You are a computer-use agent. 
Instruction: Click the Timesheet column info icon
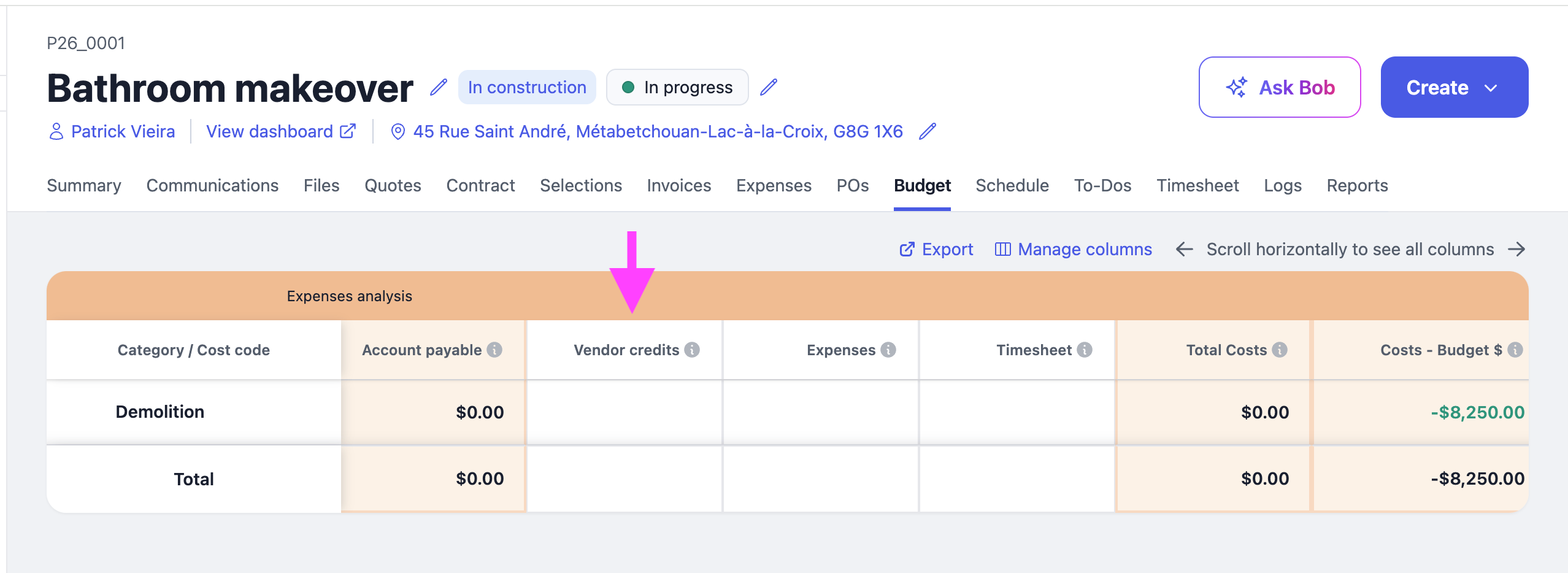click(x=1085, y=350)
